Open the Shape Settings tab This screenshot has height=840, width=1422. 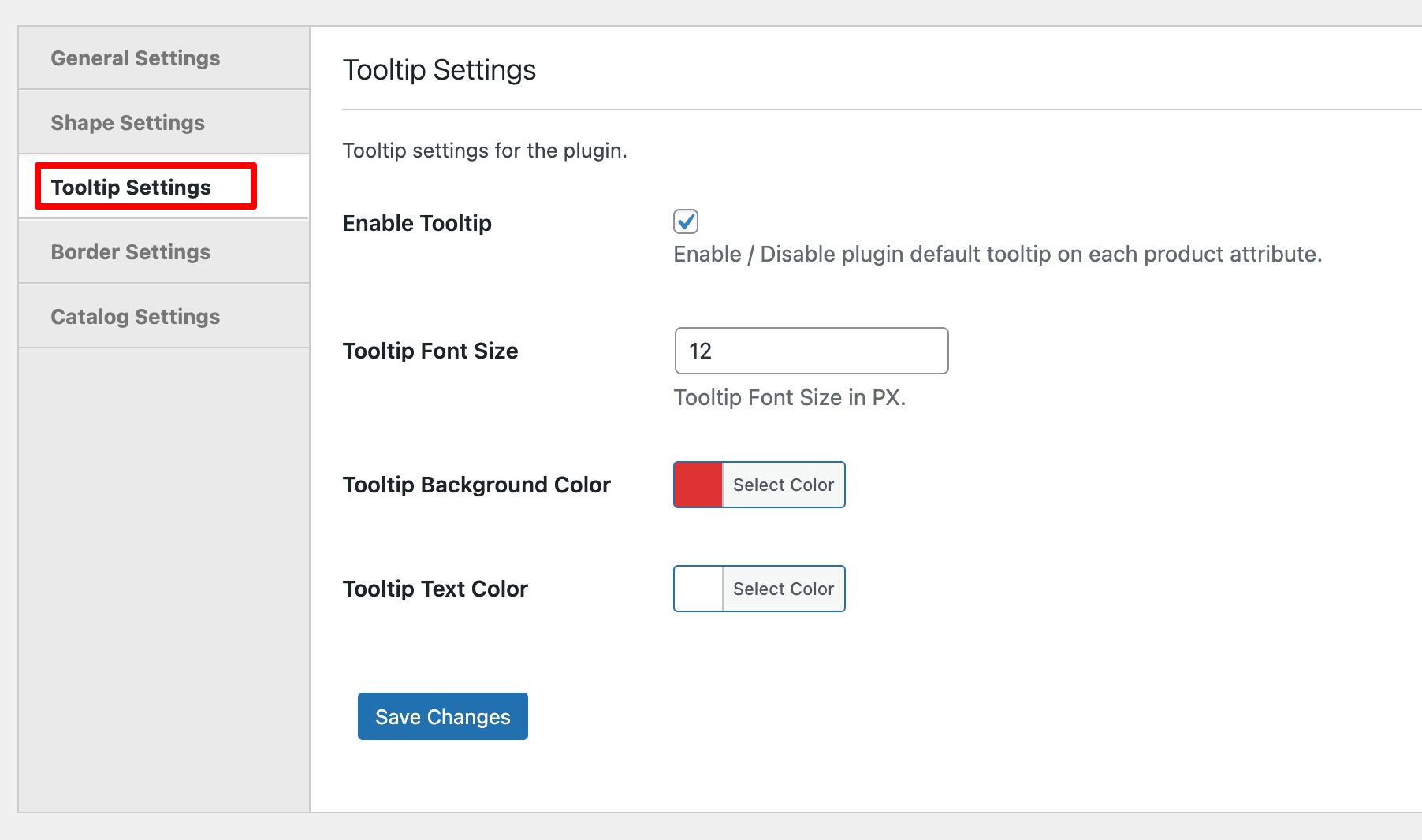(128, 122)
